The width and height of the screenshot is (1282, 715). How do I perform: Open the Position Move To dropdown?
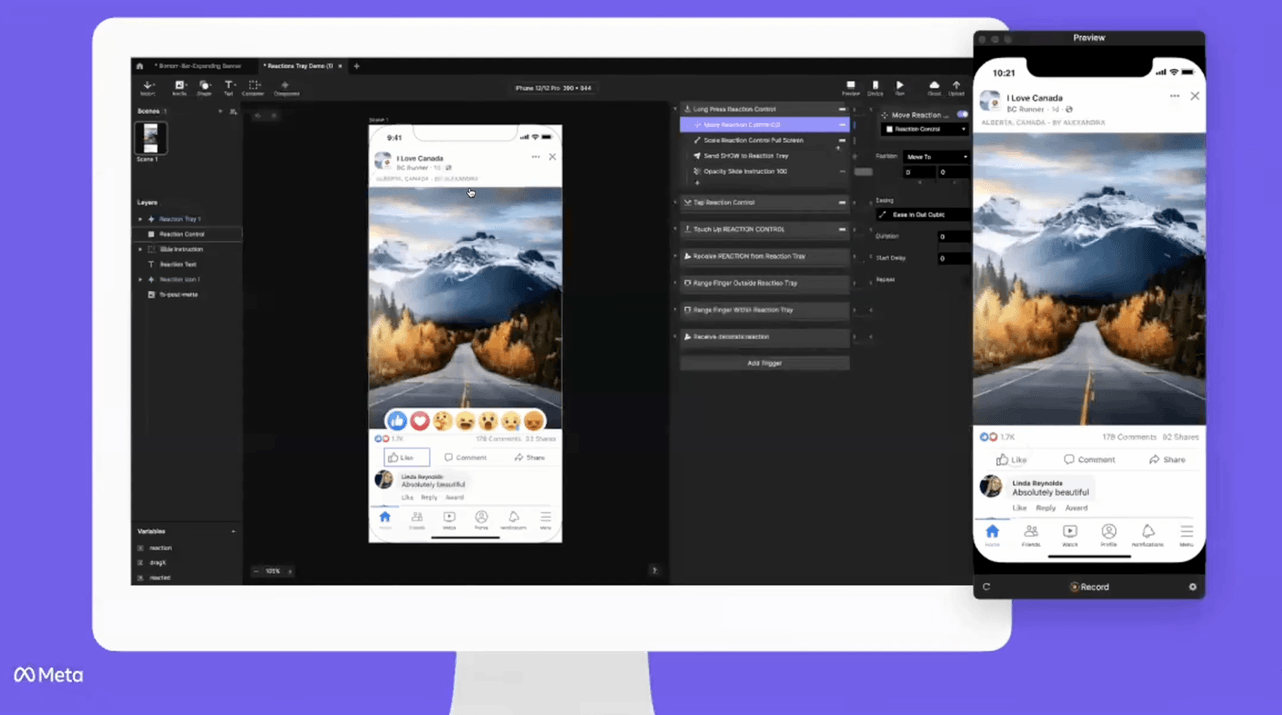click(936, 157)
